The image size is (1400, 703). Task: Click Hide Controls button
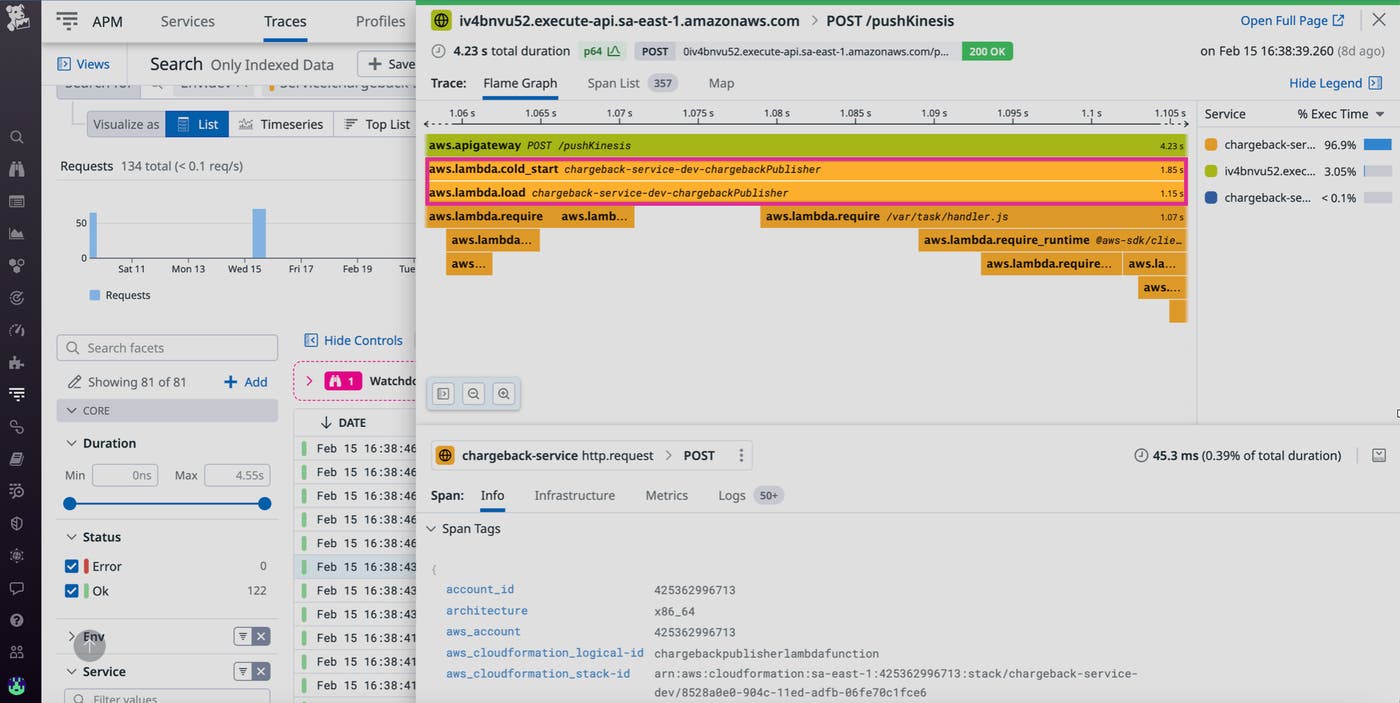point(353,340)
